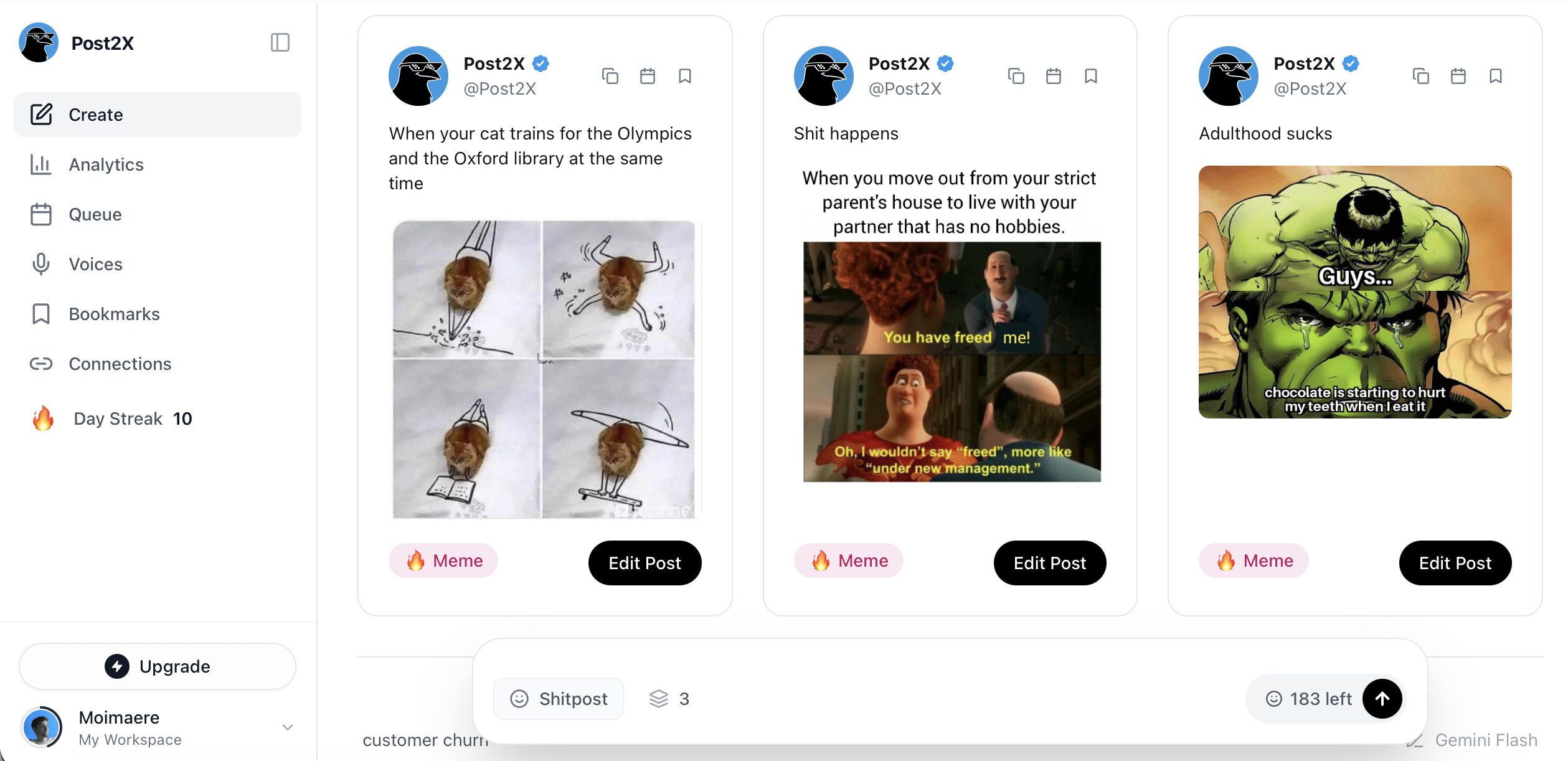Image resolution: width=1568 pixels, height=761 pixels.
Task: Schedule the "Shit happens" post via calendar icon
Action: click(x=1054, y=75)
